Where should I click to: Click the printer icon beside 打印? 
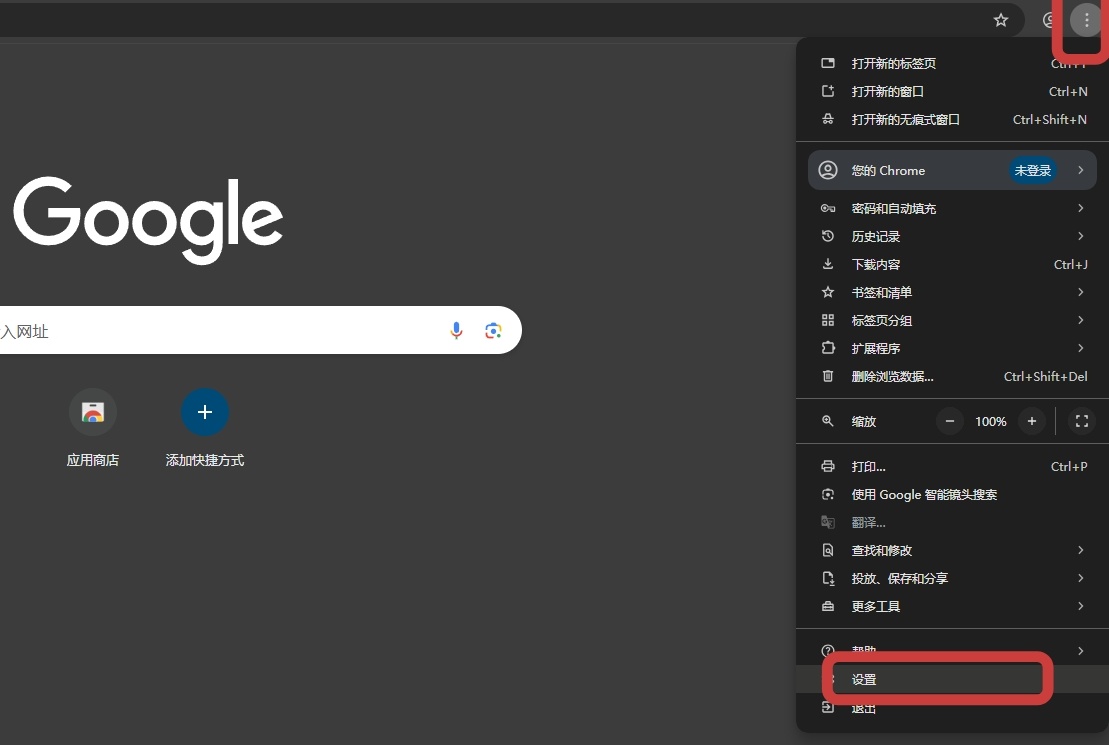click(x=828, y=466)
